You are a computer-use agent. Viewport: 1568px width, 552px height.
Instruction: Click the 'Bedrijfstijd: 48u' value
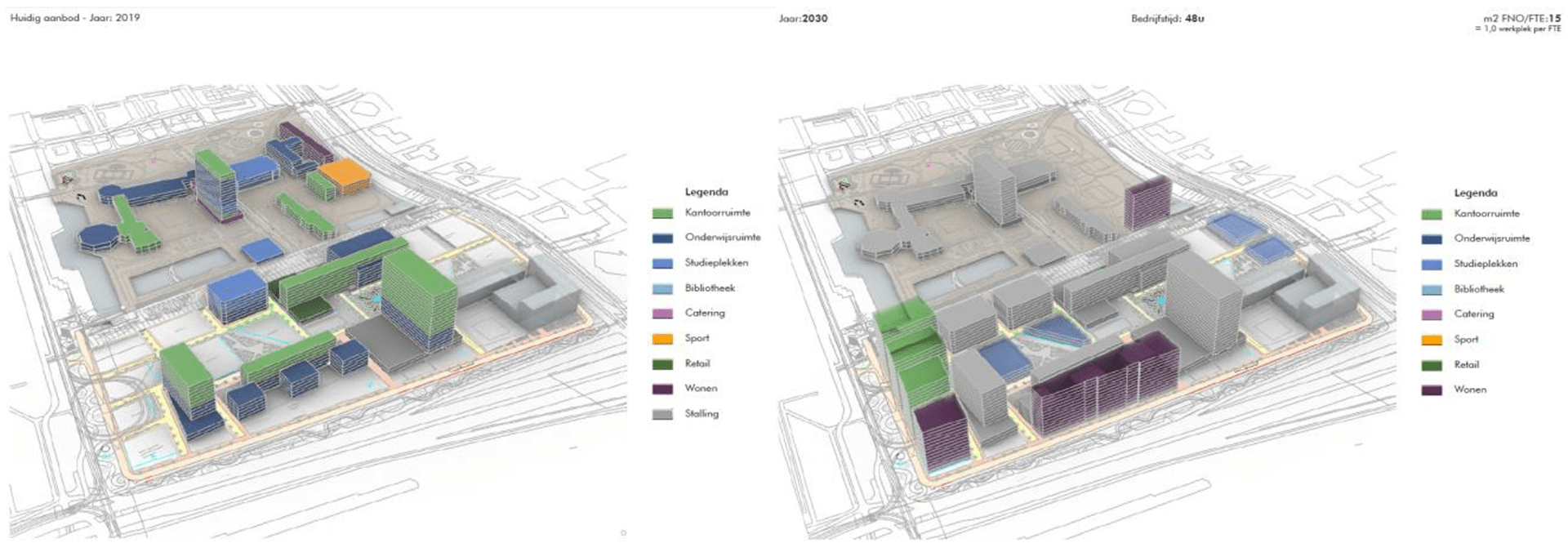pyautogui.click(x=1167, y=18)
